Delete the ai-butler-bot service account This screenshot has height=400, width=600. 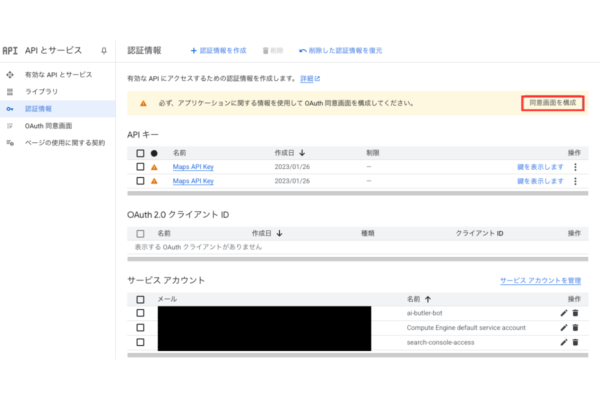(x=575, y=313)
